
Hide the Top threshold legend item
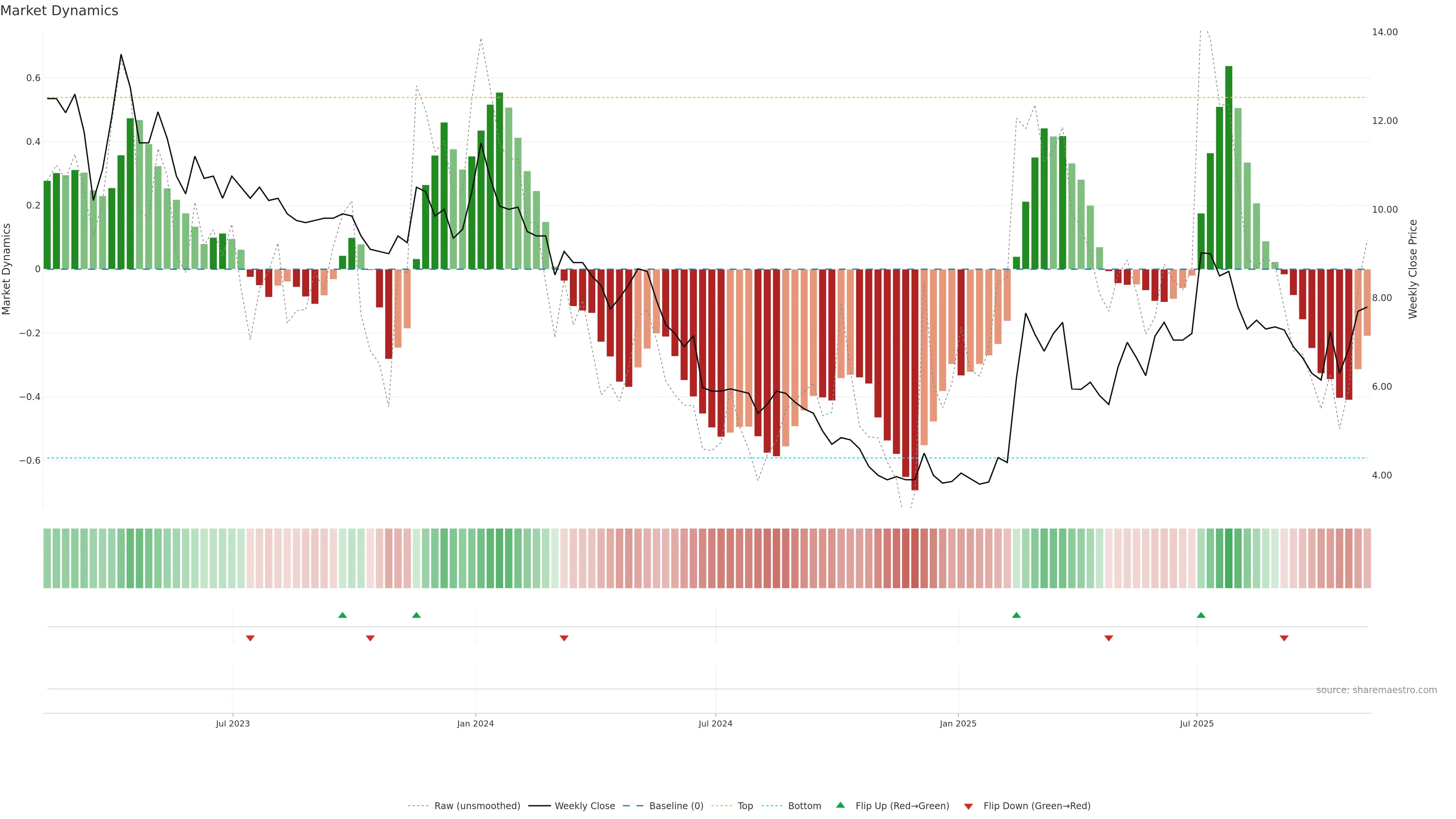point(745,806)
